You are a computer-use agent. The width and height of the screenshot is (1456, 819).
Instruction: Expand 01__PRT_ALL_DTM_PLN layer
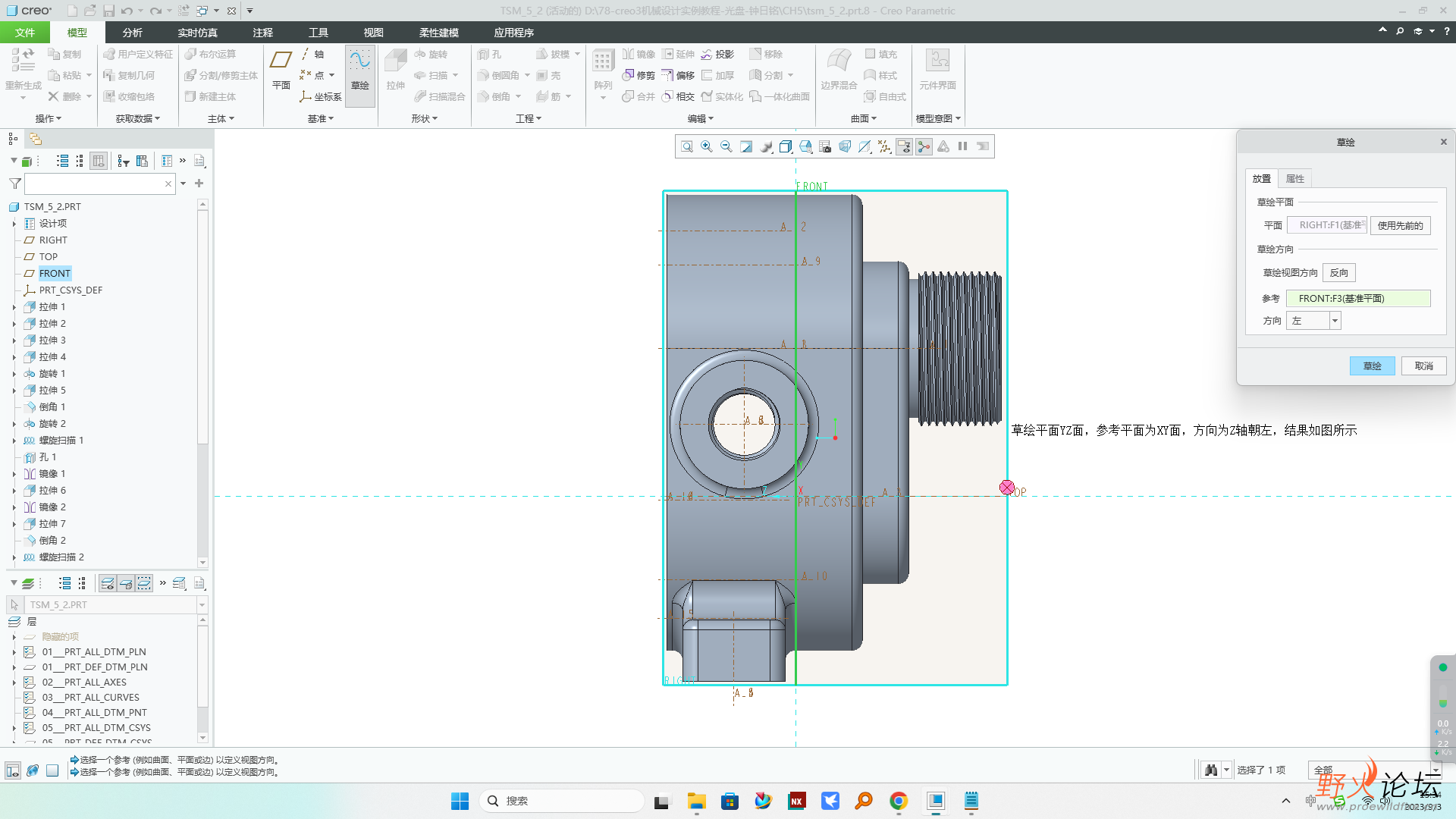(14, 651)
